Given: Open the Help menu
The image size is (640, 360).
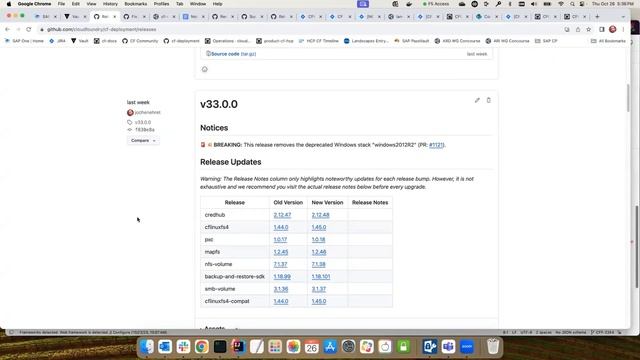Looking at the screenshot, I should 218,4.
